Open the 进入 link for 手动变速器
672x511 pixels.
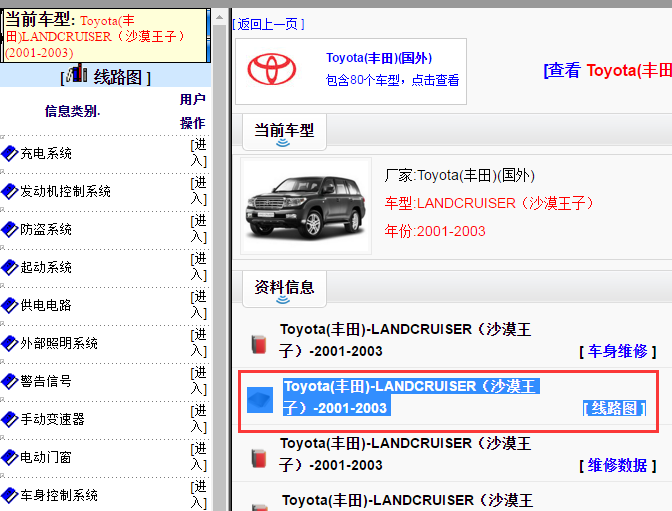[x=198, y=419]
